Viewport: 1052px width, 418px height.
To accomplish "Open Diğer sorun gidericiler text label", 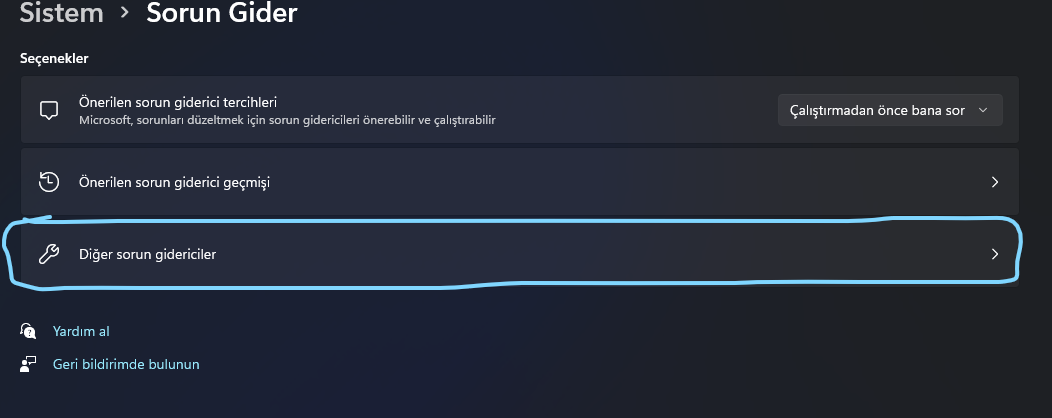I will click(x=148, y=254).
